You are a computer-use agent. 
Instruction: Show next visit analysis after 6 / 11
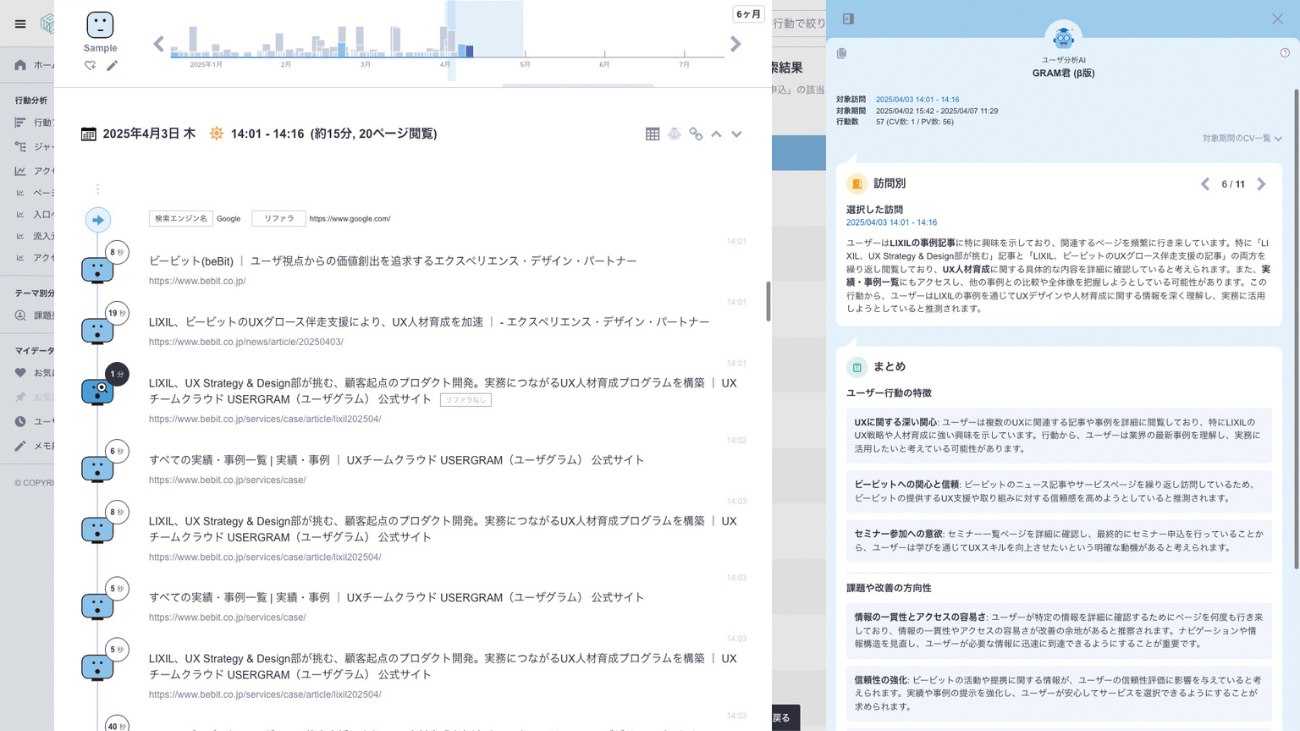pos(1261,184)
